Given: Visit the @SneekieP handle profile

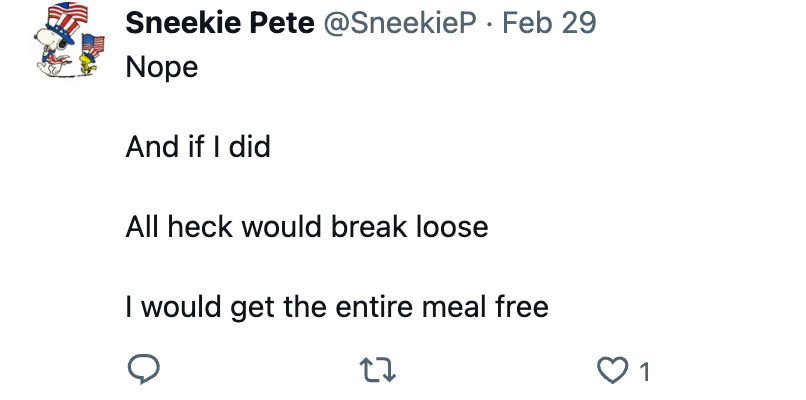Looking at the screenshot, I should click(x=400, y=23).
